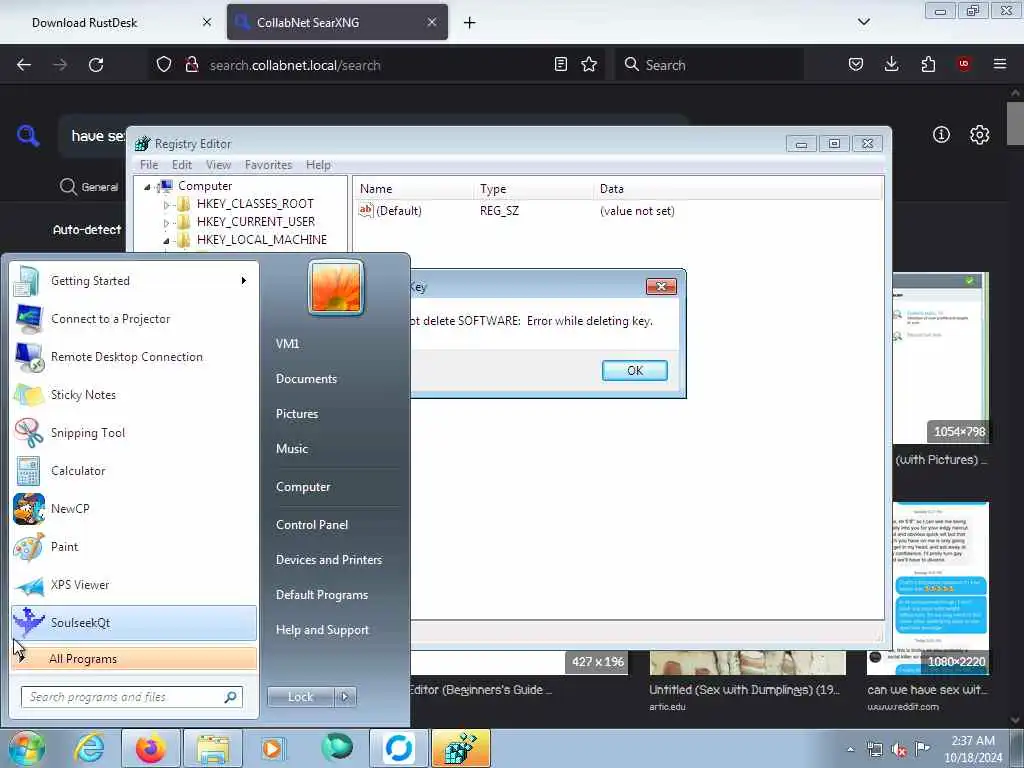The height and width of the screenshot is (768, 1024).
Task: Click the Save to Pocket icon
Action: click(x=856, y=64)
